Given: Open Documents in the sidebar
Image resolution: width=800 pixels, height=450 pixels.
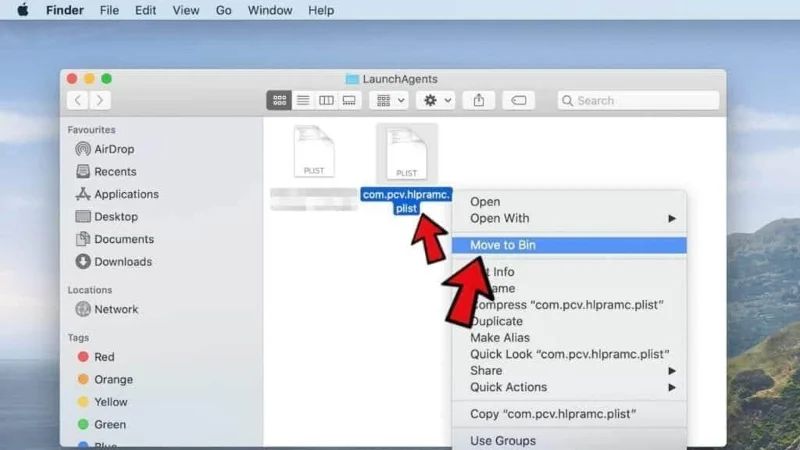Looking at the screenshot, I should click(115, 239).
